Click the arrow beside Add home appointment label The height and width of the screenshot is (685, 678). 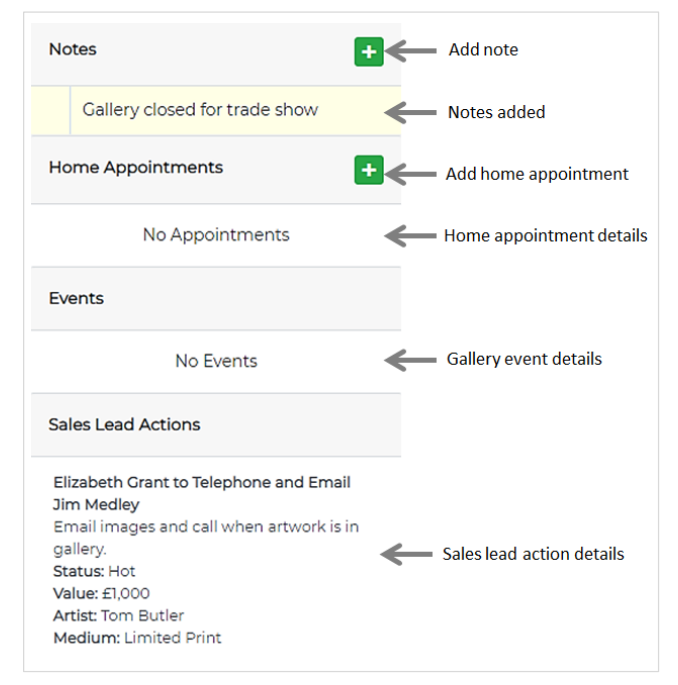[410, 174]
